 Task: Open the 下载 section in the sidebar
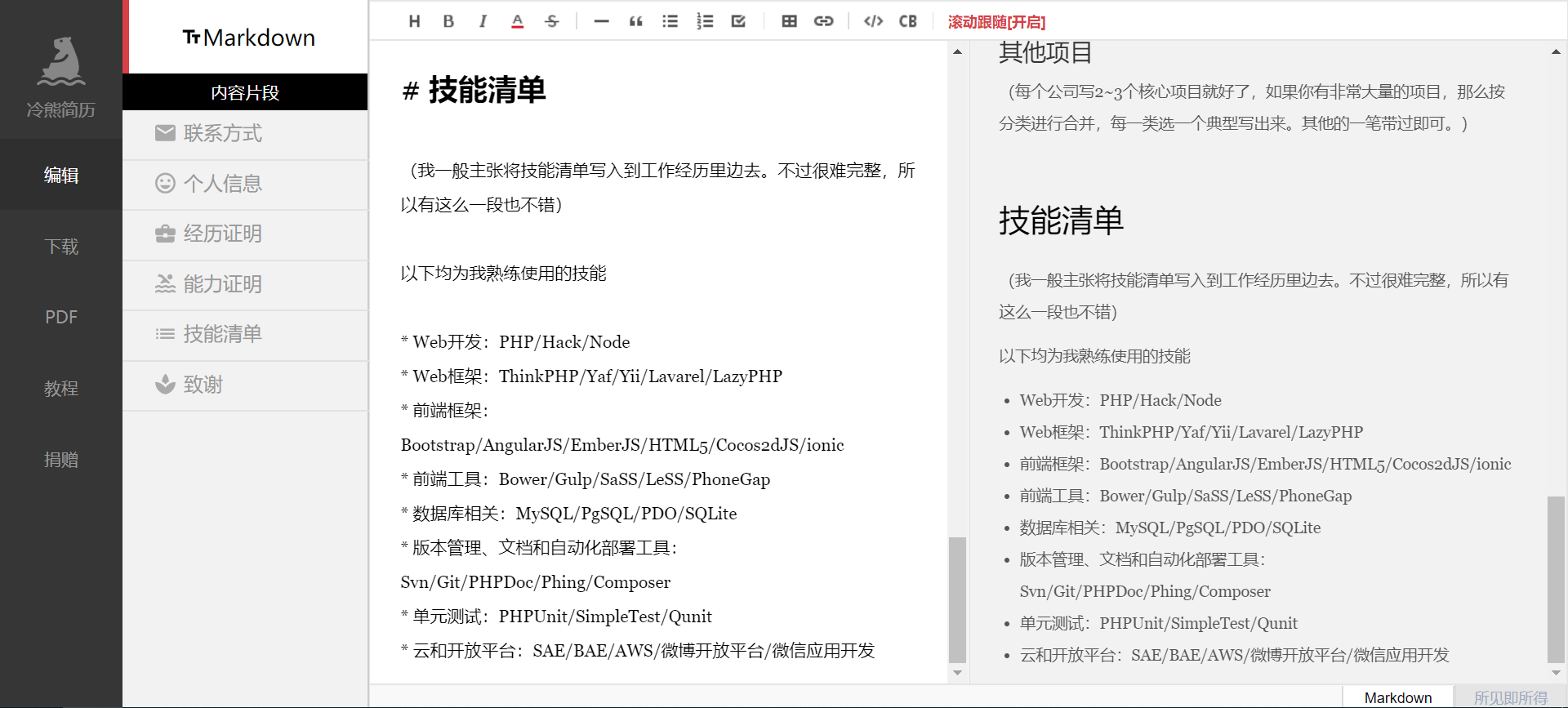click(x=61, y=246)
